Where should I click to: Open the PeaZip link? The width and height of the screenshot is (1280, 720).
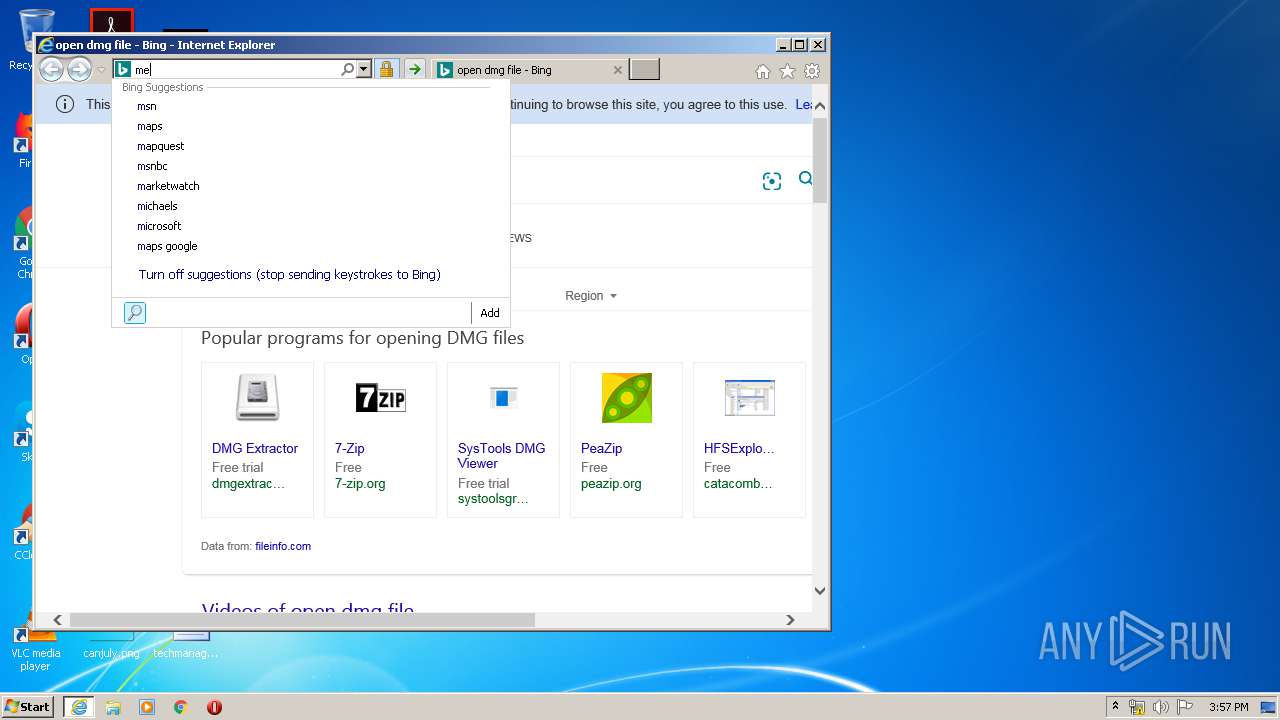click(x=601, y=448)
